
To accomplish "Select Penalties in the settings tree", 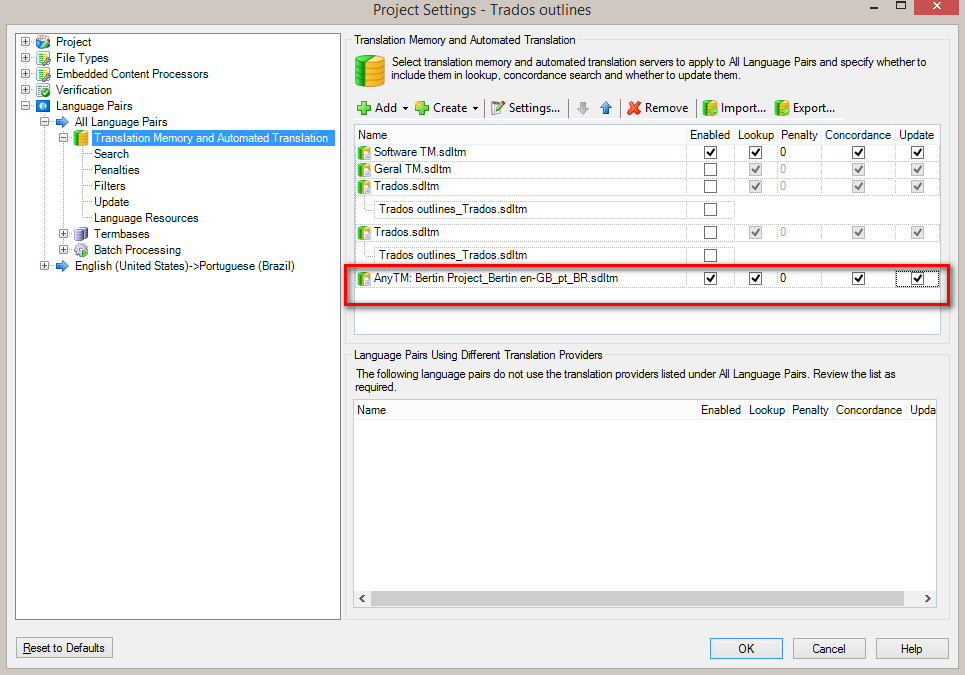I will 116,170.
